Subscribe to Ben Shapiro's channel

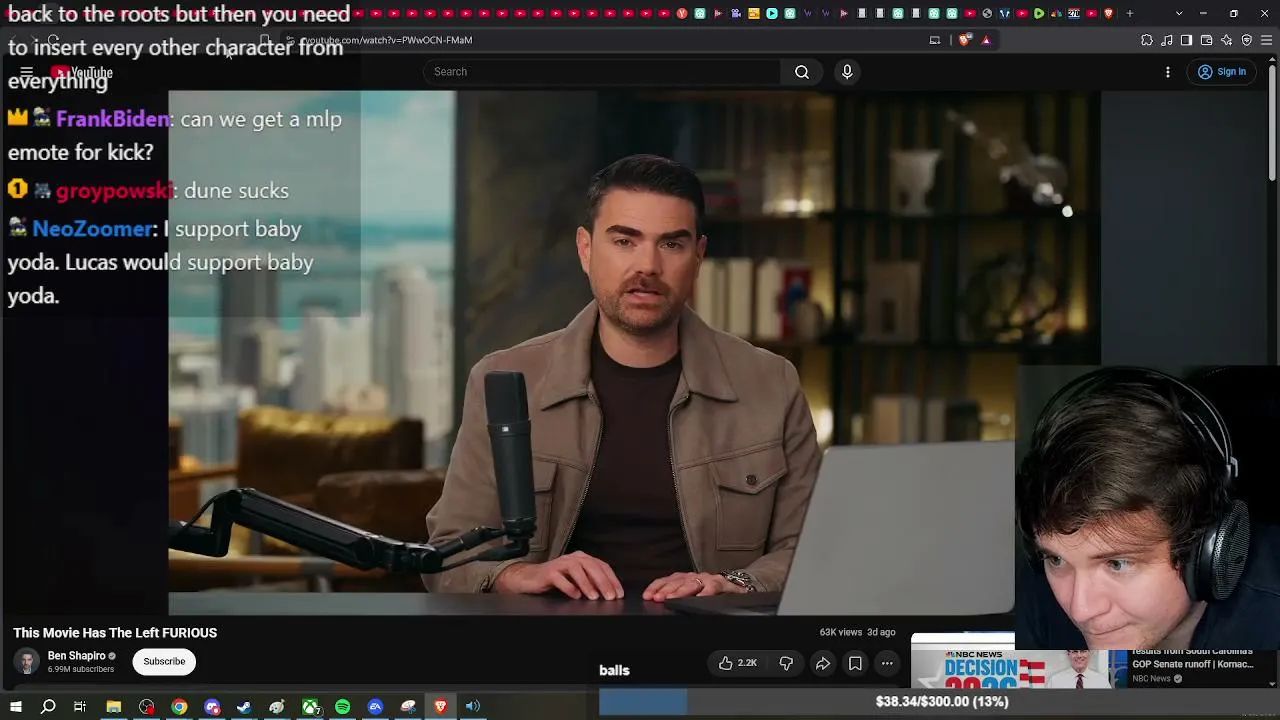[164, 661]
